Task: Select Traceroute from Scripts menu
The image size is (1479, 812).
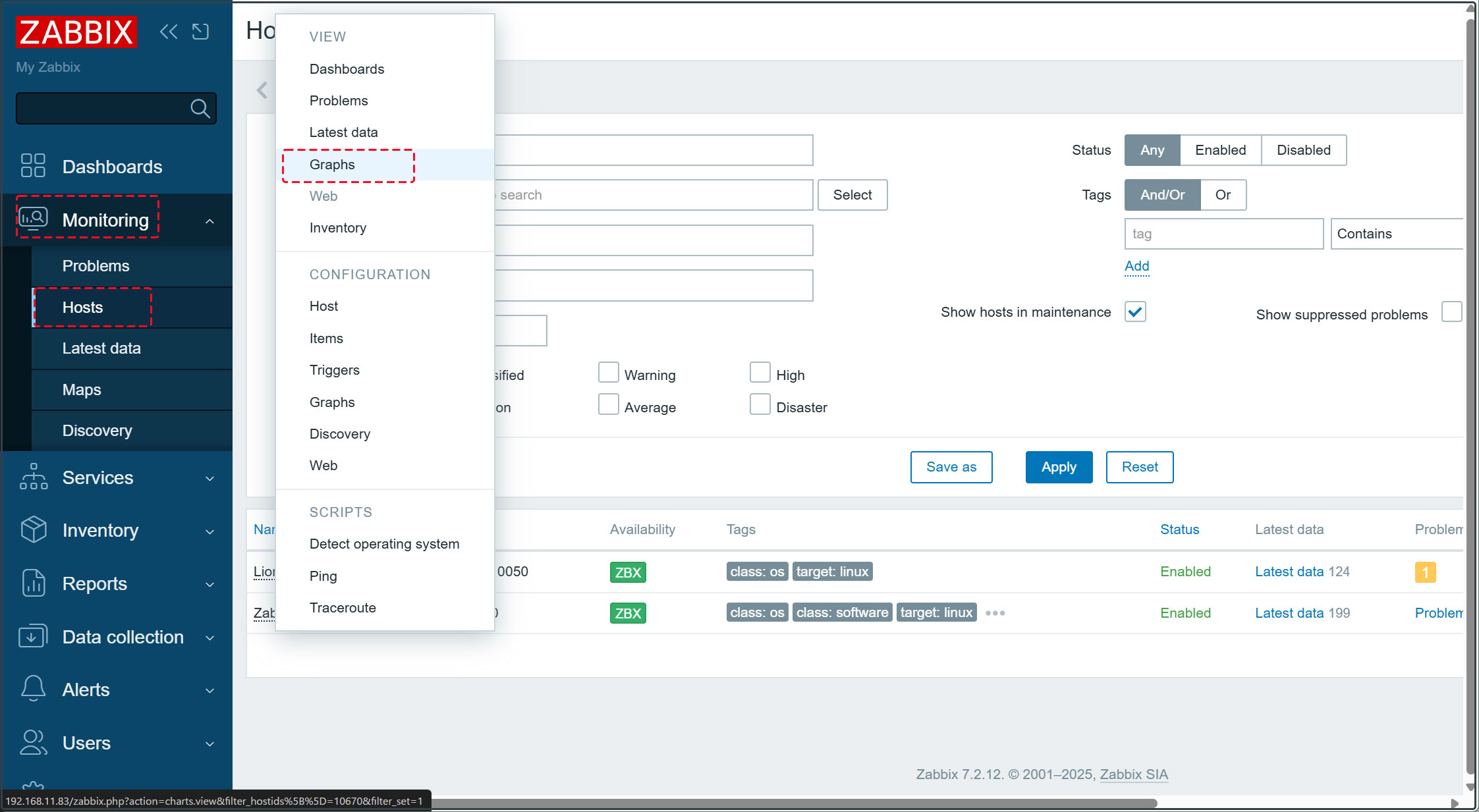Action: [x=343, y=608]
